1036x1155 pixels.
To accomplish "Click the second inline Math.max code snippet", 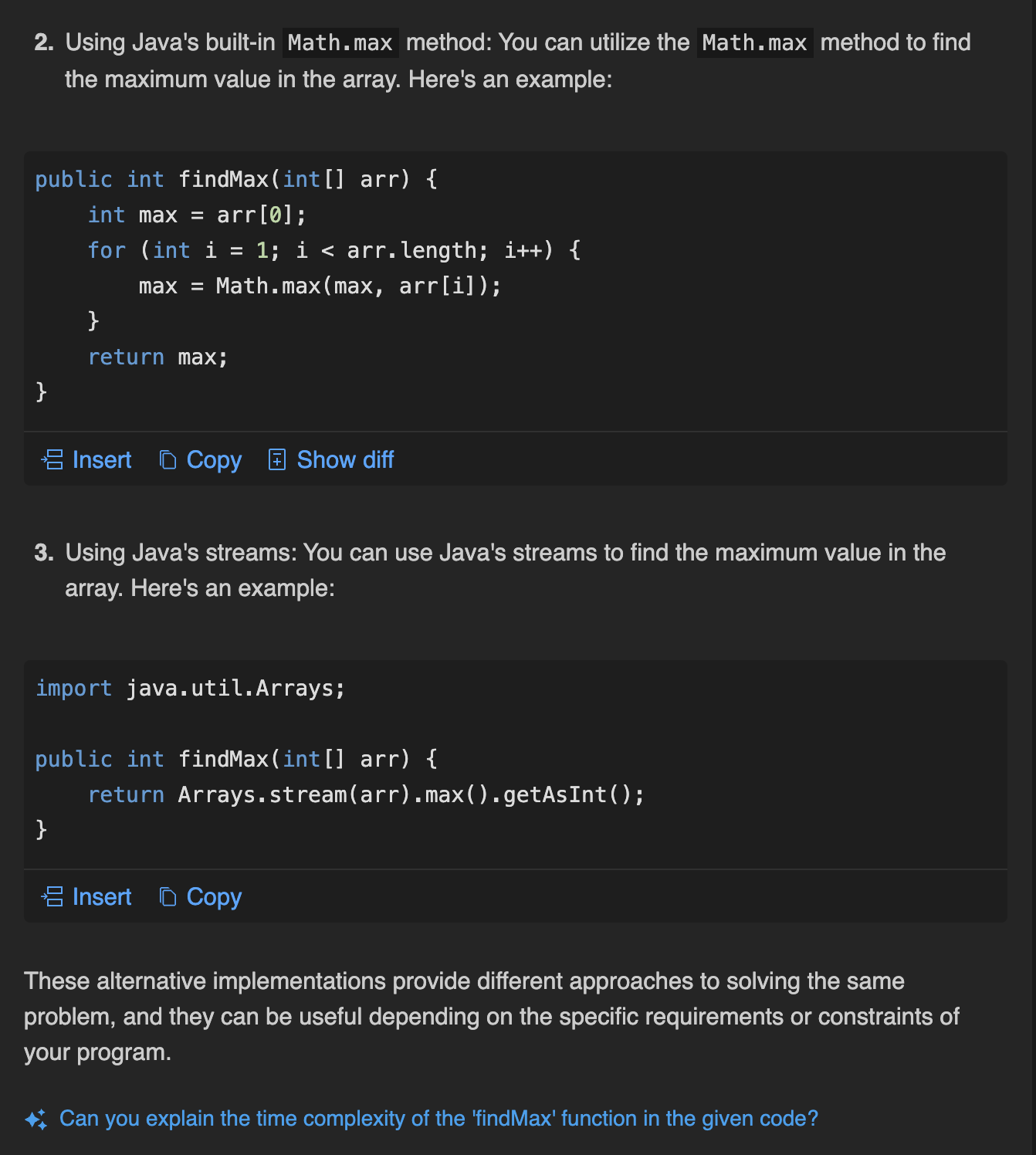I will tap(754, 42).
